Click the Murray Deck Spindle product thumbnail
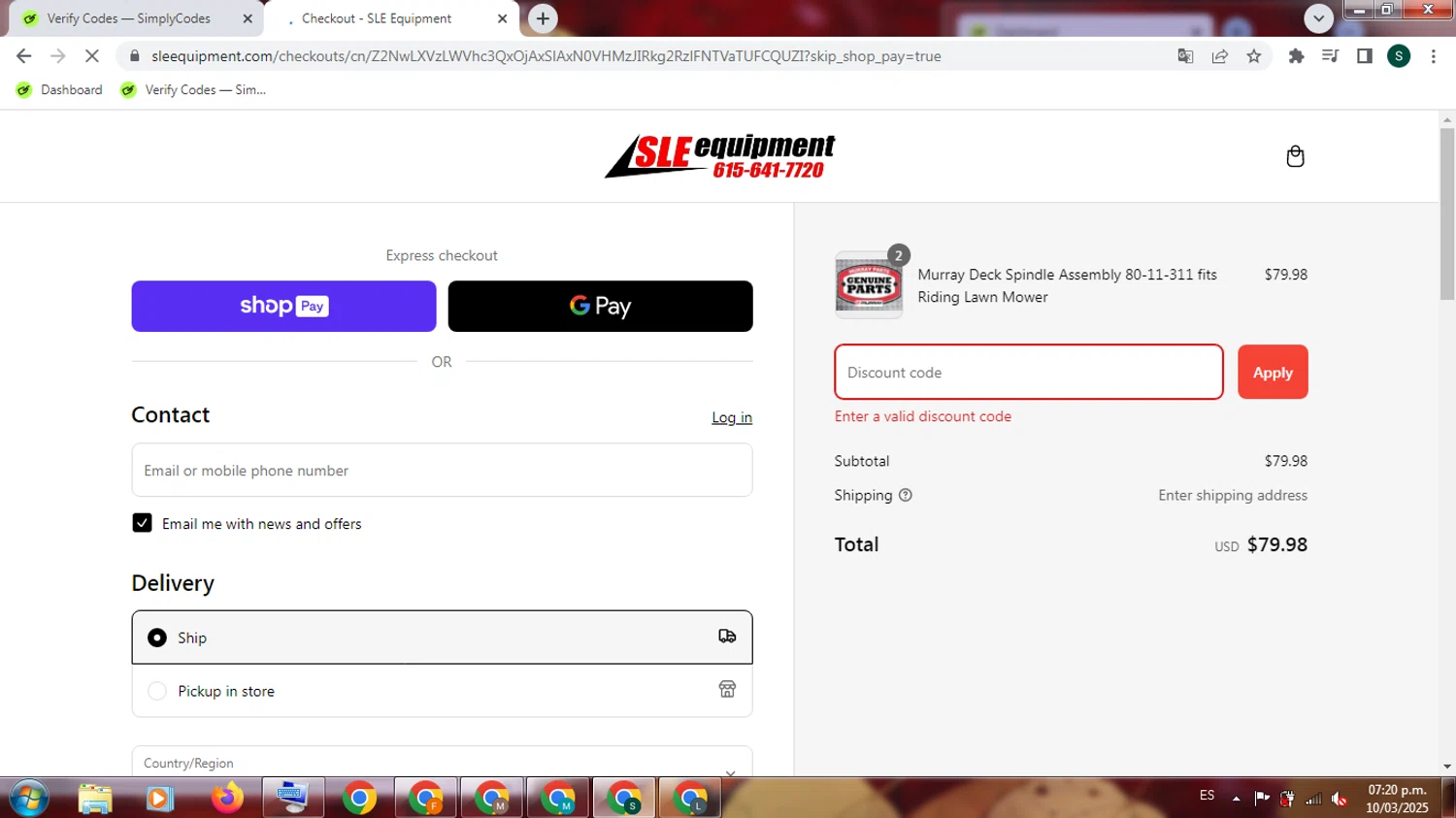The width and height of the screenshot is (1456, 818). click(x=869, y=285)
